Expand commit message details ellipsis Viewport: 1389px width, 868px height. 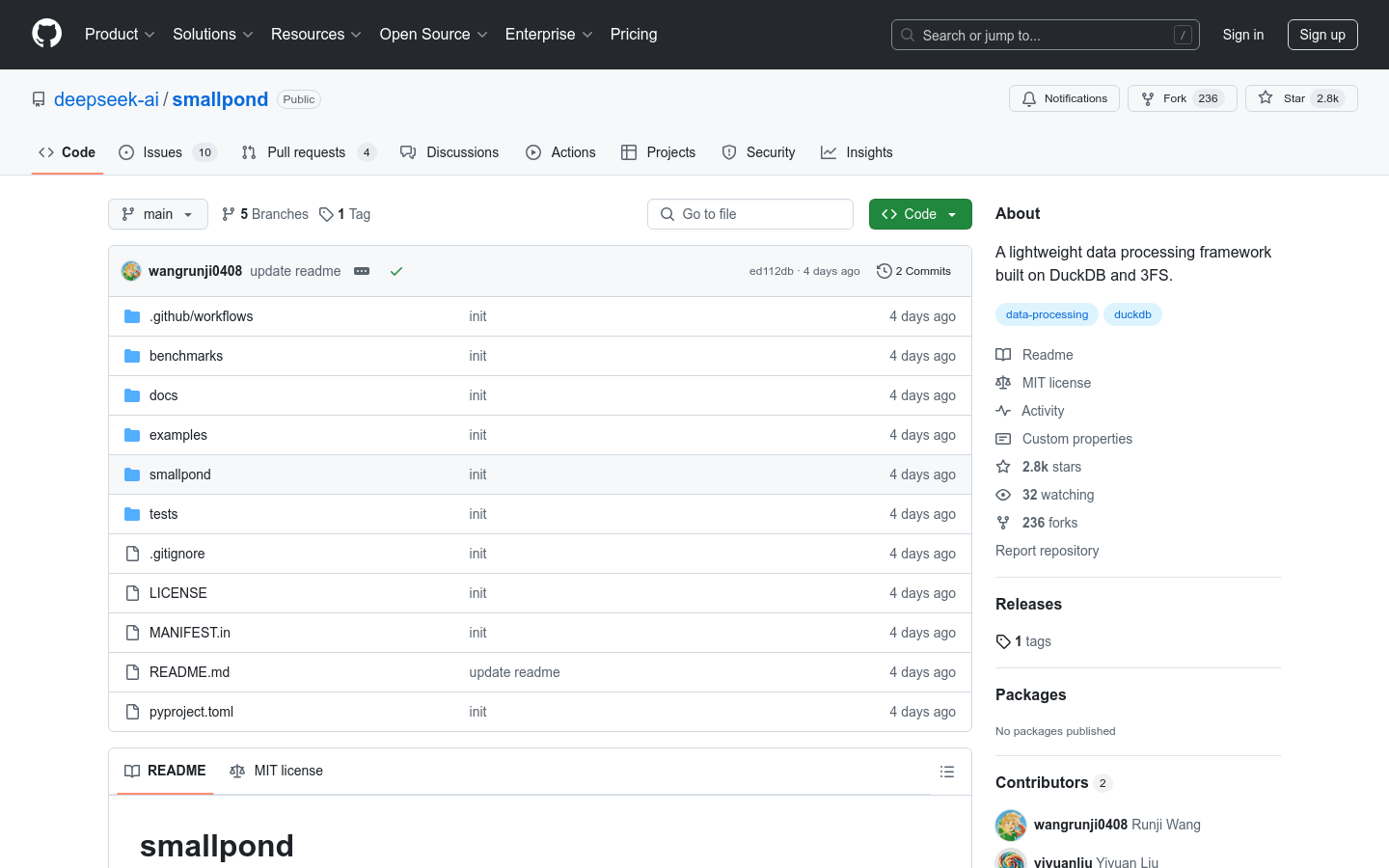362,271
